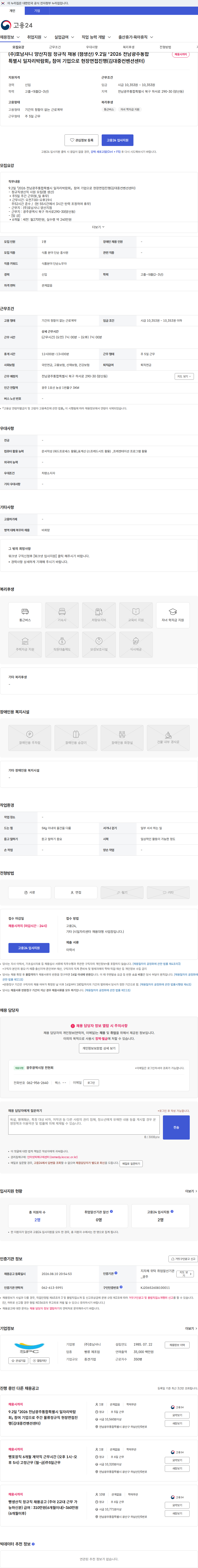Image resolution: width=198 pixels, height=1568 pixels.
Task: Click the 관심정보 등록 heart button
Action: coord(81,140)
